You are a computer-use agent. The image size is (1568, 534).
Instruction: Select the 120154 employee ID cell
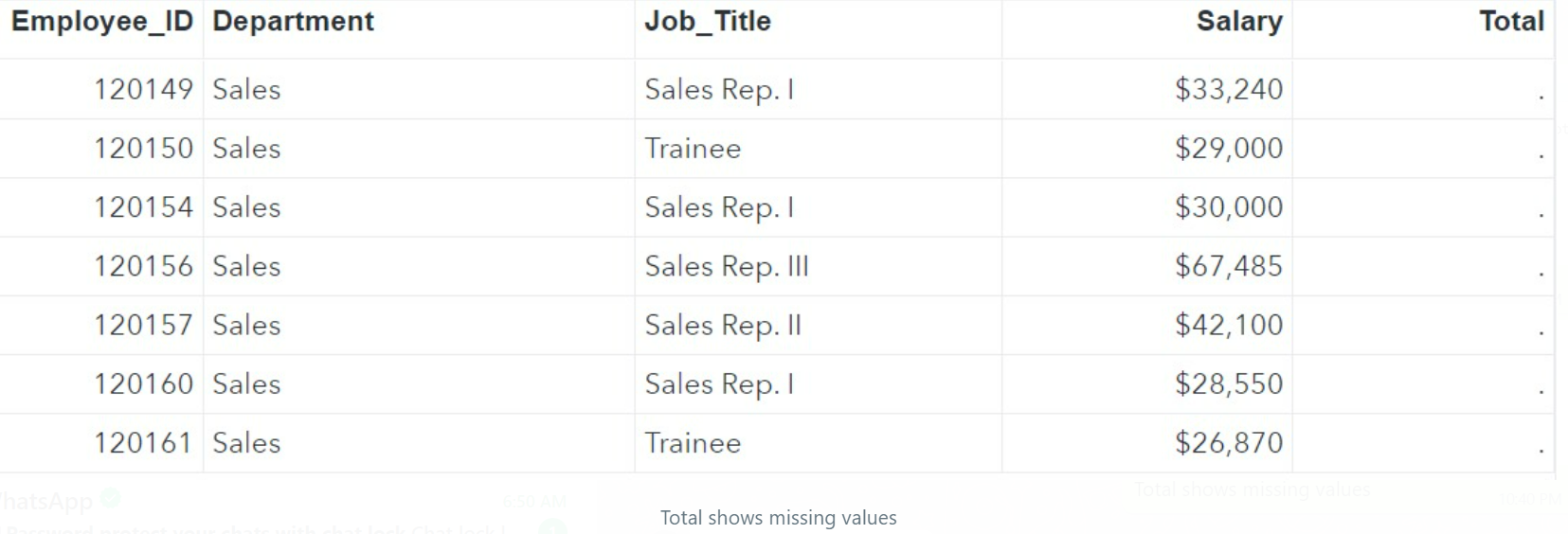pos(143,207)
